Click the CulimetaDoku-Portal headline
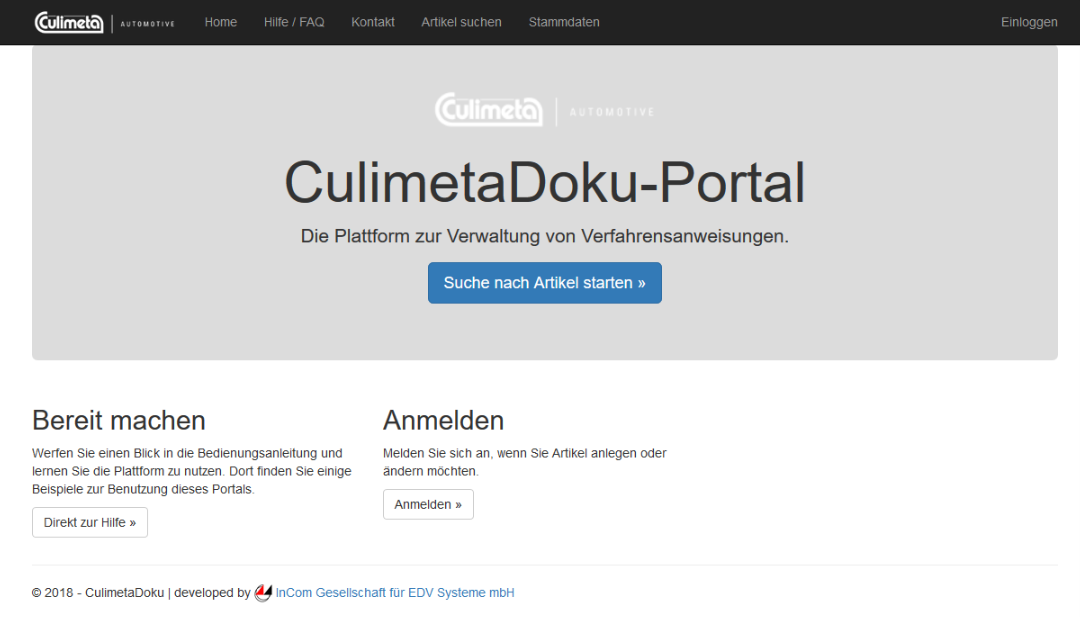This screenshot has width=1080, height=617. (544, 183)
